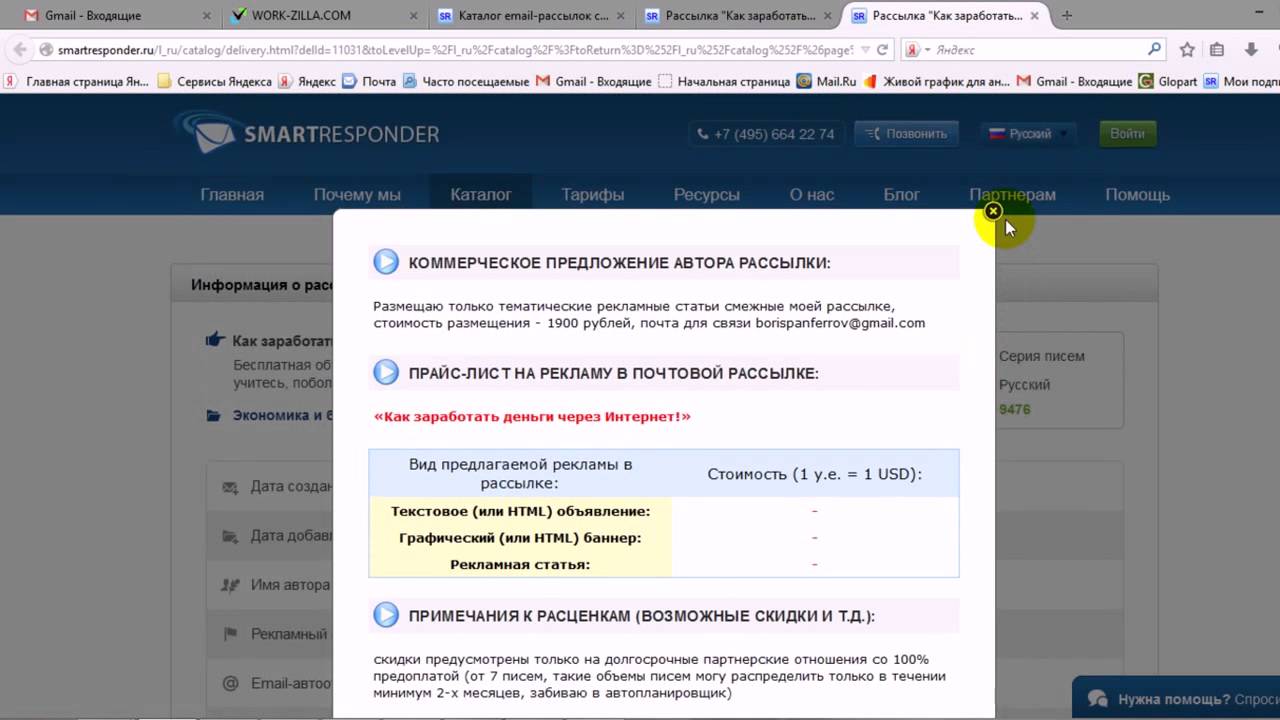Click play icon beside ПРИМЕЧАНИЯ К РАСЦЕНКАМ heading

[x=386, y=615]
